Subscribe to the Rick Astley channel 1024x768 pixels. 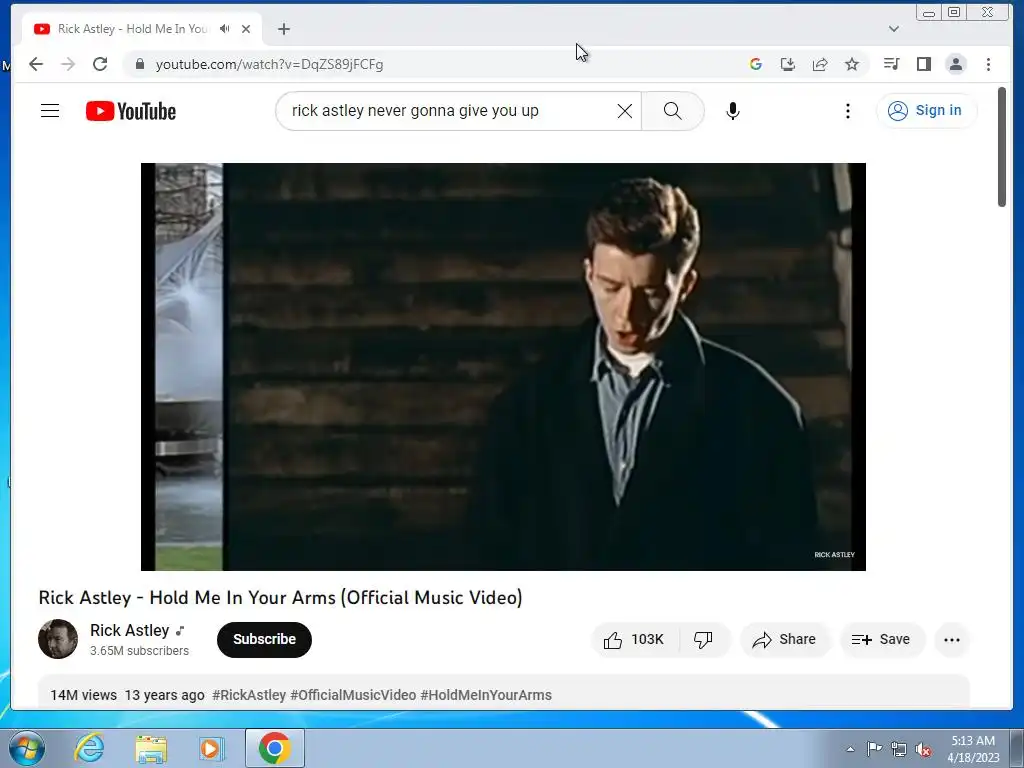click(264, 639)
